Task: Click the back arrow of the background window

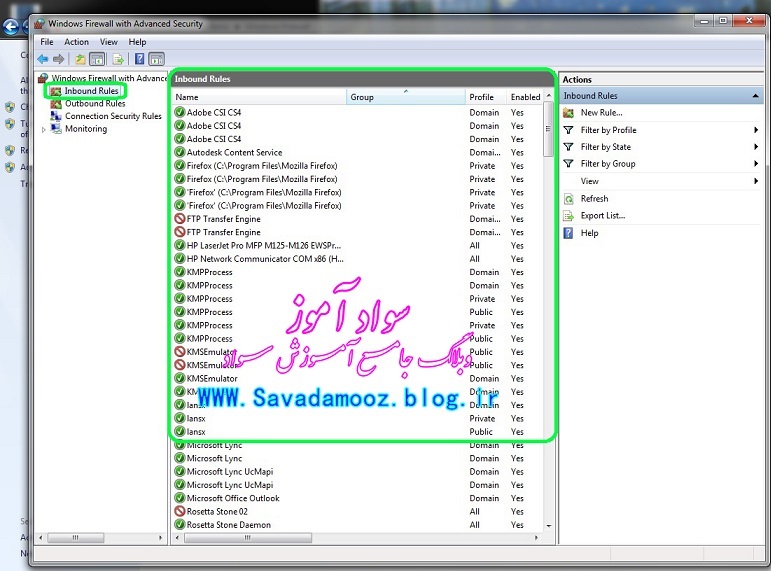Action: point(11,27)
